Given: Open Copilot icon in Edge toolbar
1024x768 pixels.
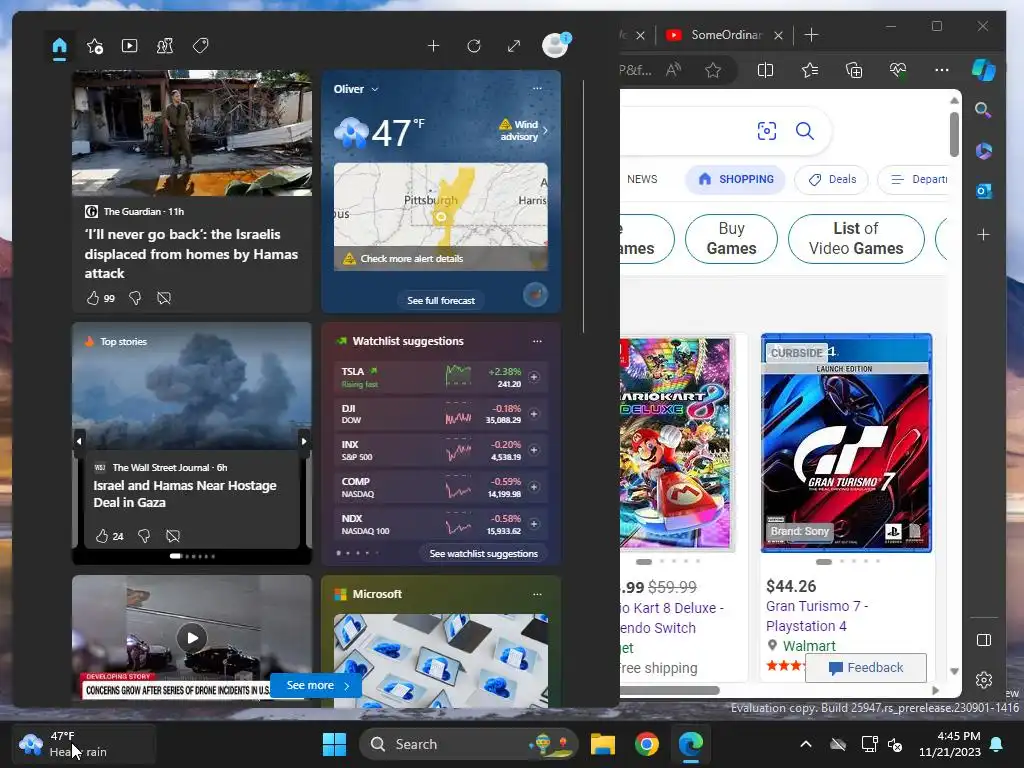Looking at the screenshot, I should [984, 70].
